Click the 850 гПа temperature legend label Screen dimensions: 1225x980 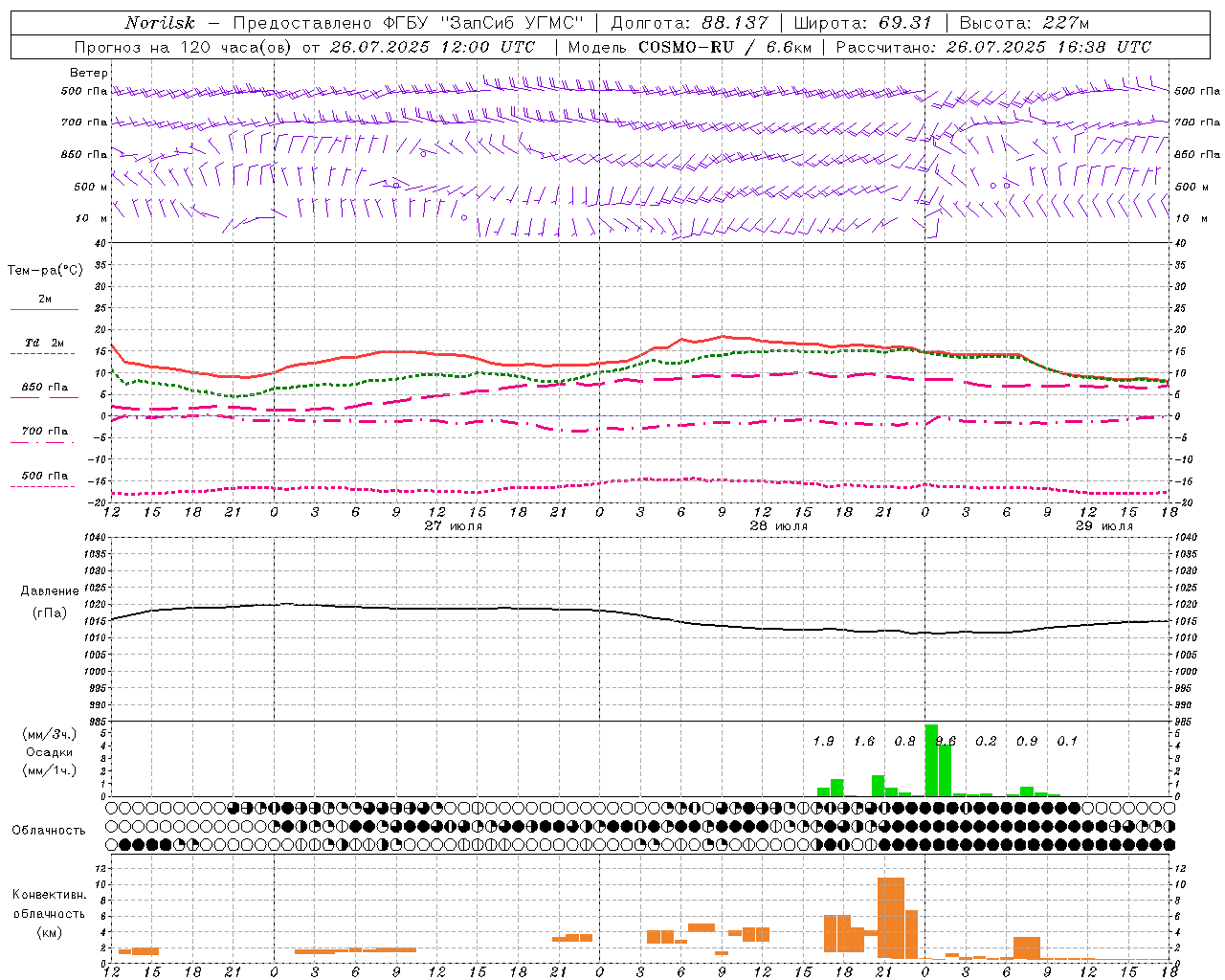45,388
